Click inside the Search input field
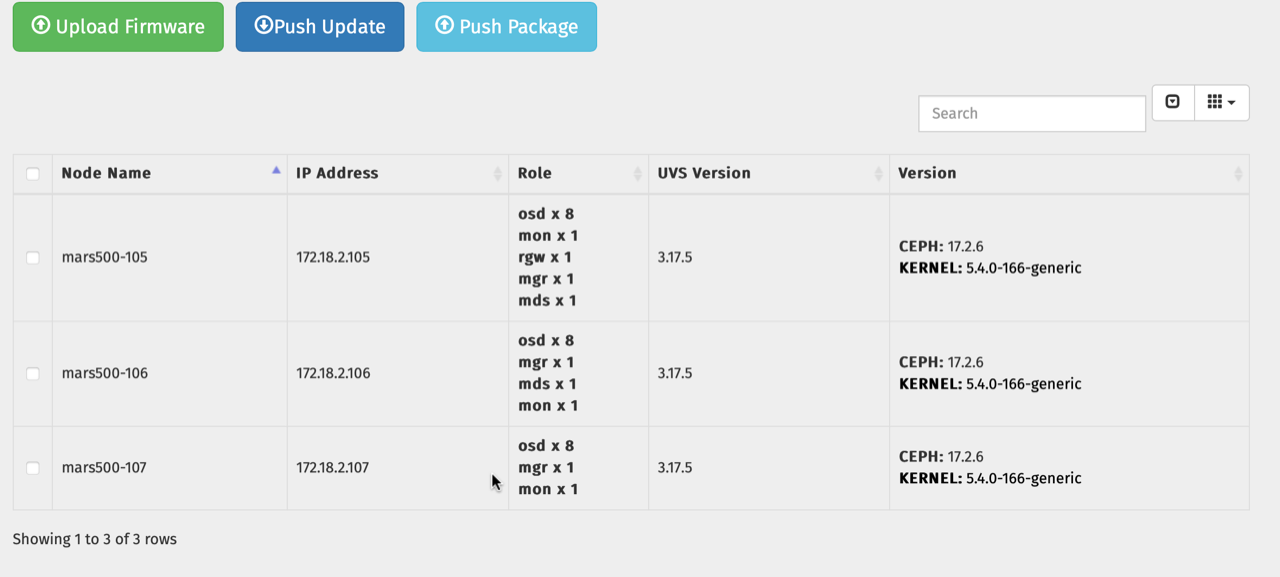The height and width of the screenshot is (577, 1280). tap(1031, 113)
